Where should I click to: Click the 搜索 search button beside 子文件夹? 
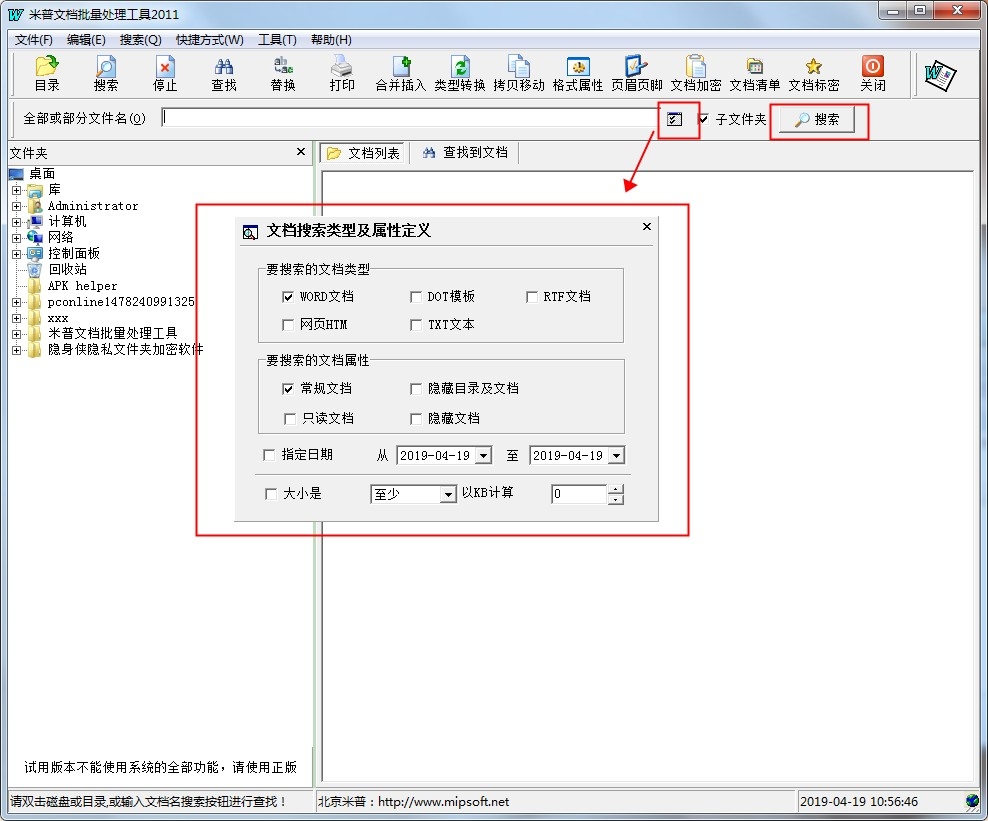817,119
